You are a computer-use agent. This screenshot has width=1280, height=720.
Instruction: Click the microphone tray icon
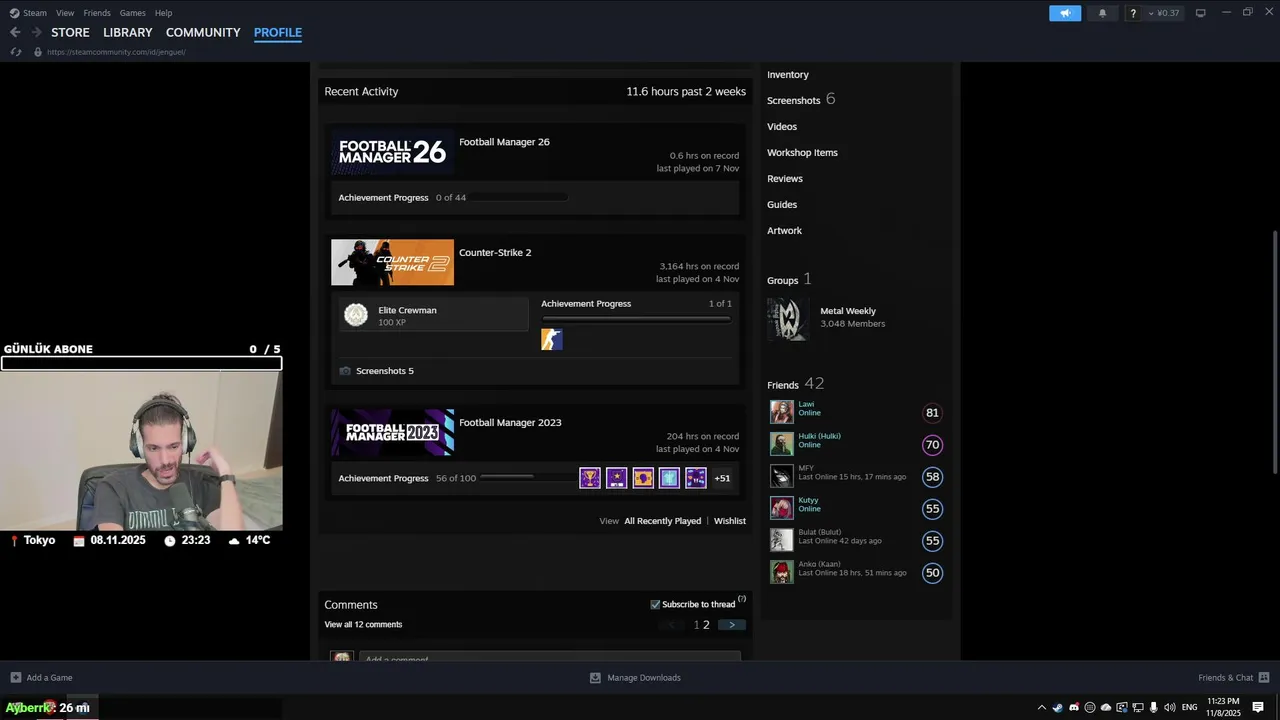click(x=1154, y=707)
